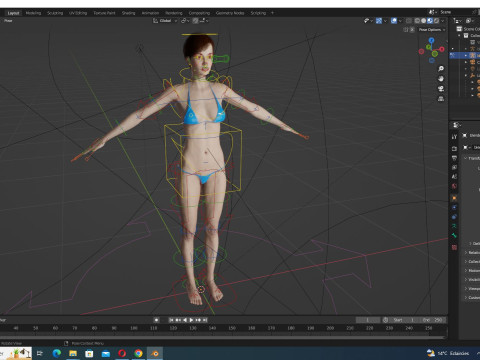This screenshot has width=480, height=360.
Task: Open the Geometry Nodes workspace tab
Action: [x=230, y=13]
